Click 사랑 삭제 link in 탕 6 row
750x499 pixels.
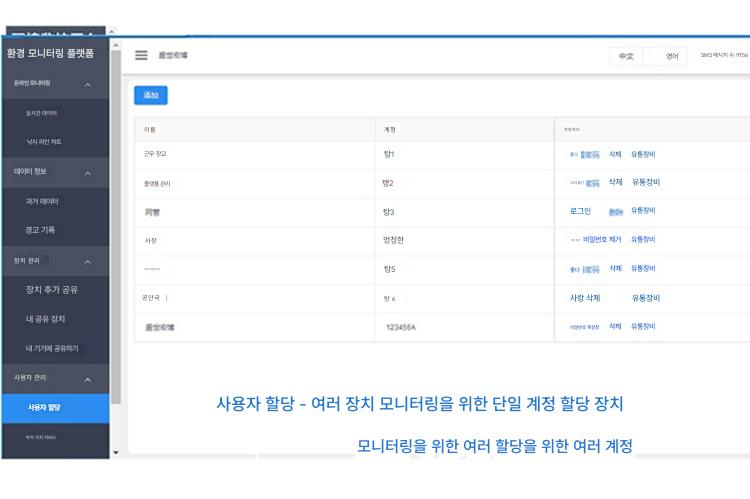click(x=584, y=298)
